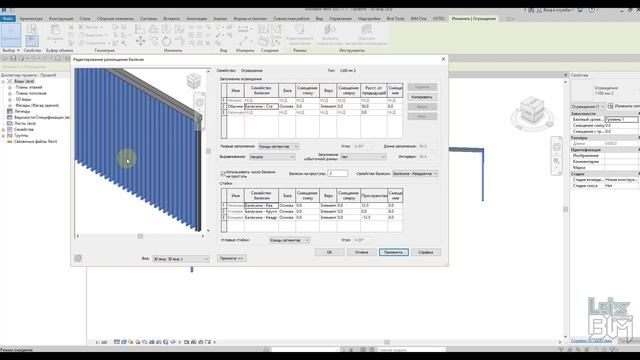Select the Align tool in Modify panel

coord(140,29)
